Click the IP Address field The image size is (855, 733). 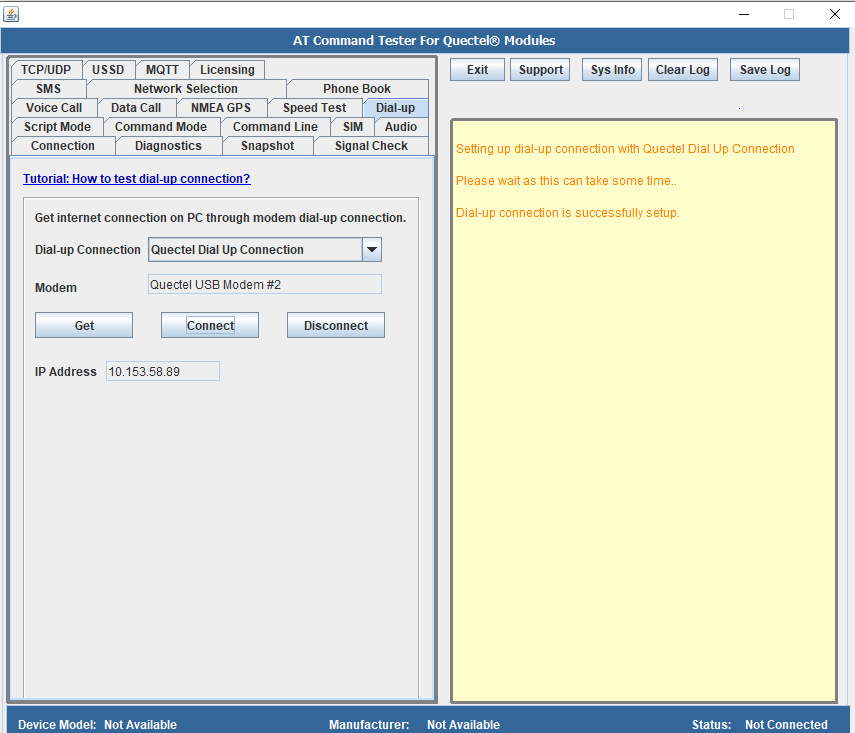(x=163, y=371)
